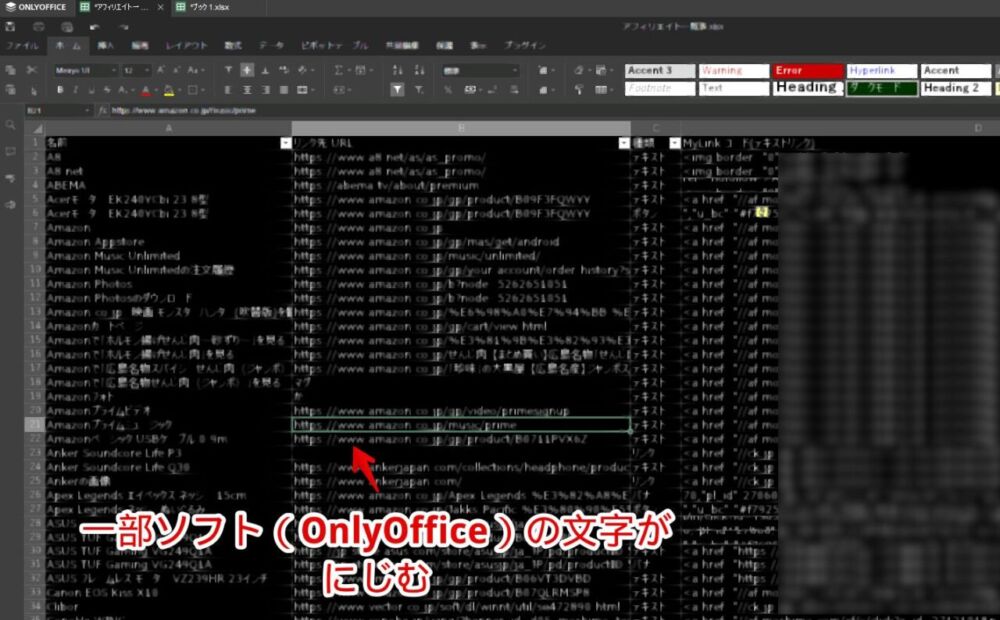This screenshot has width=1000, height=620.
Task: Open the 種類 column filter dropdown
Action: [x=674, y=144]
